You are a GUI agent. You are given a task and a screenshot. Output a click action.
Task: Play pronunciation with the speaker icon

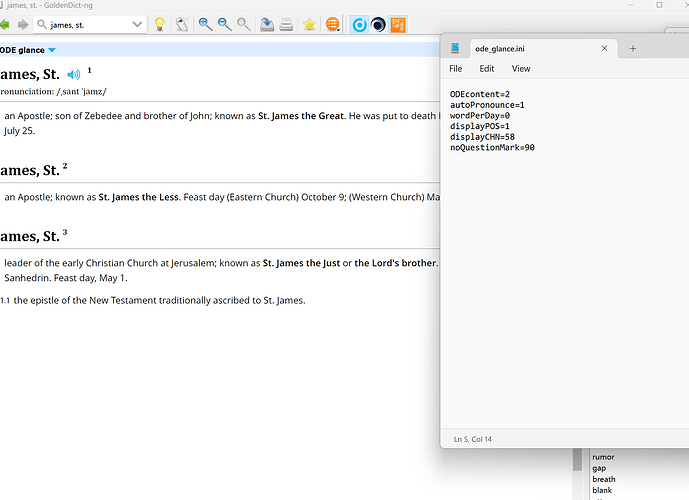tap(74, 75)
